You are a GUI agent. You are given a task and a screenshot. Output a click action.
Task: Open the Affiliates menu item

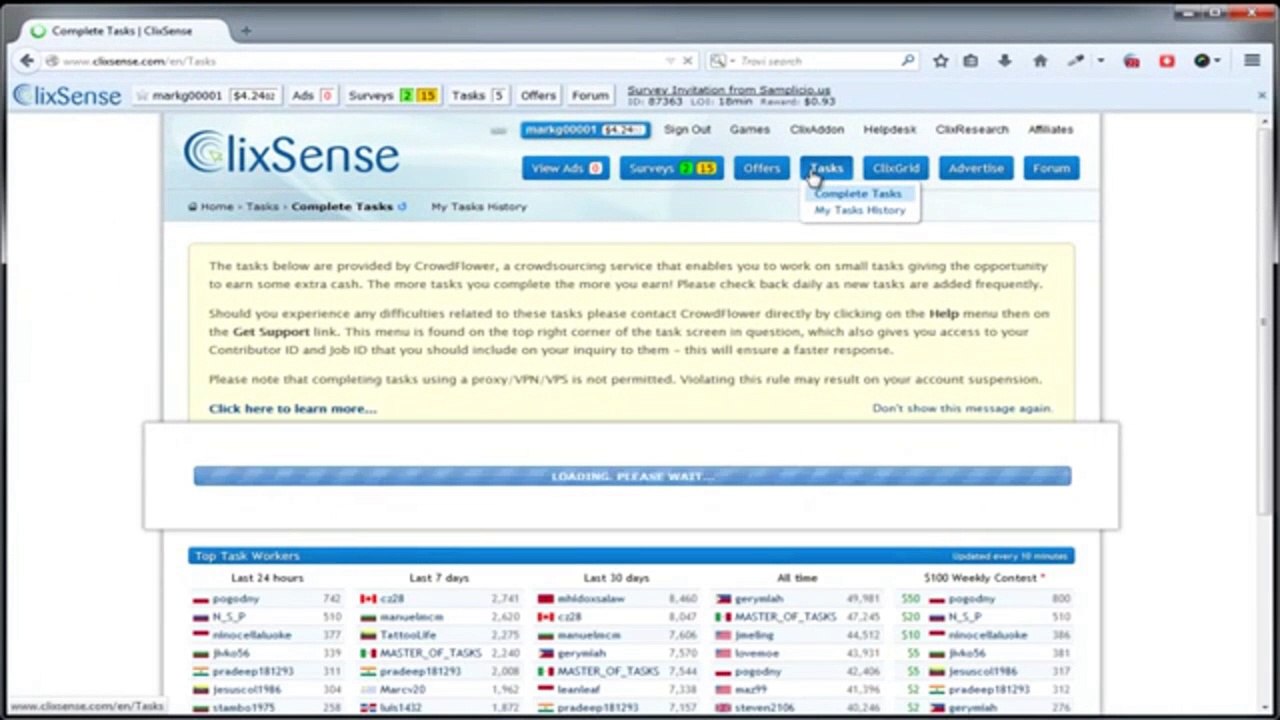(x=1051, y=130)
